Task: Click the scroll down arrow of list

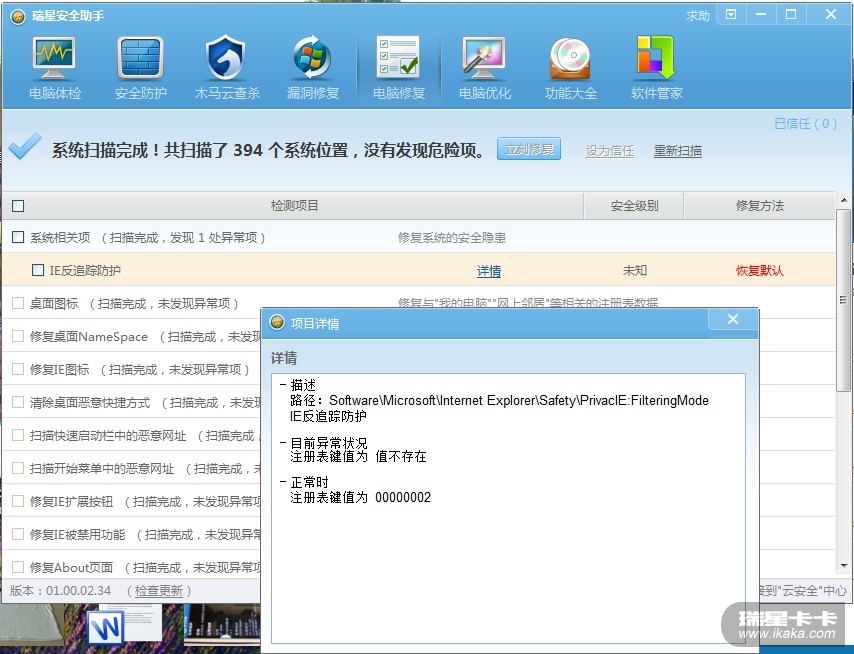Action: 844,566
